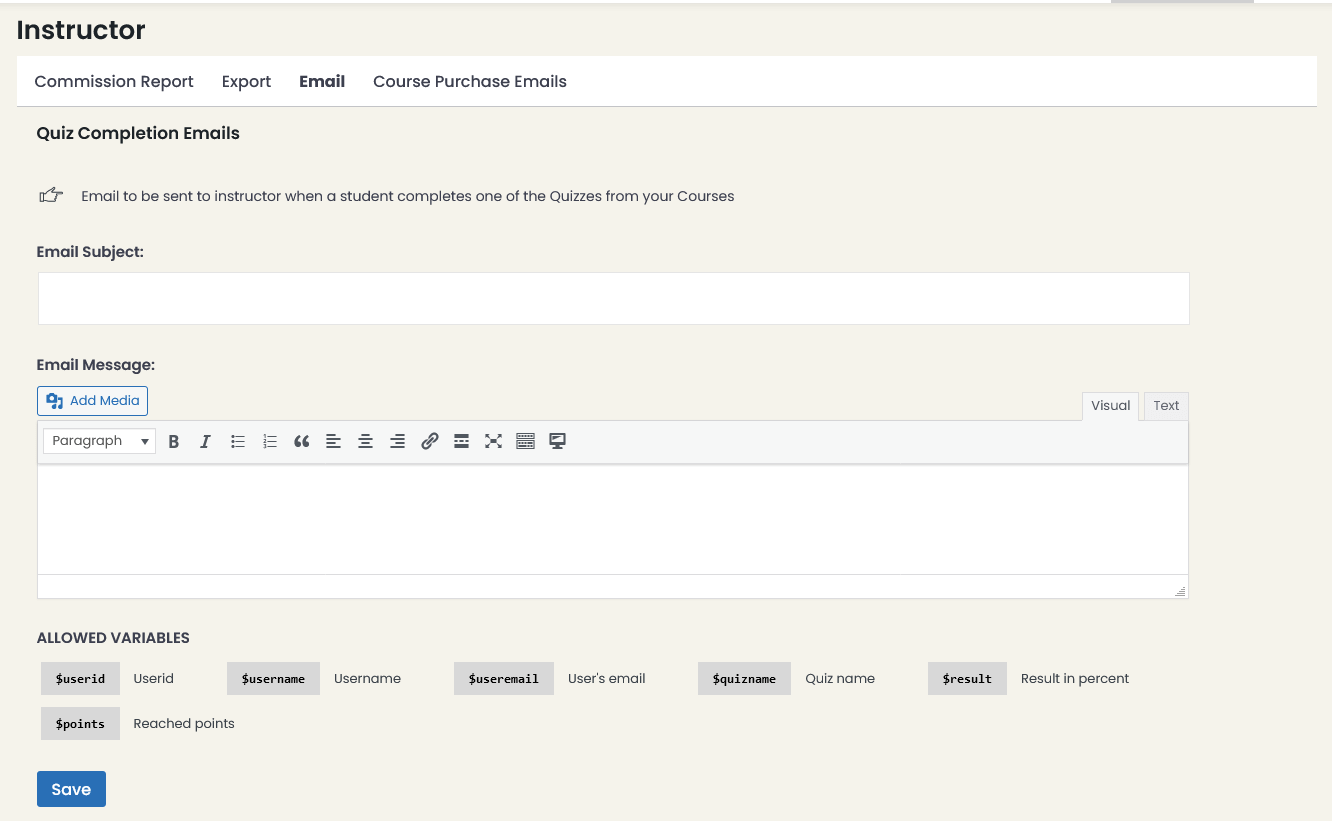Enable distraction-free fullscreen writing mode

click(493, 441)
